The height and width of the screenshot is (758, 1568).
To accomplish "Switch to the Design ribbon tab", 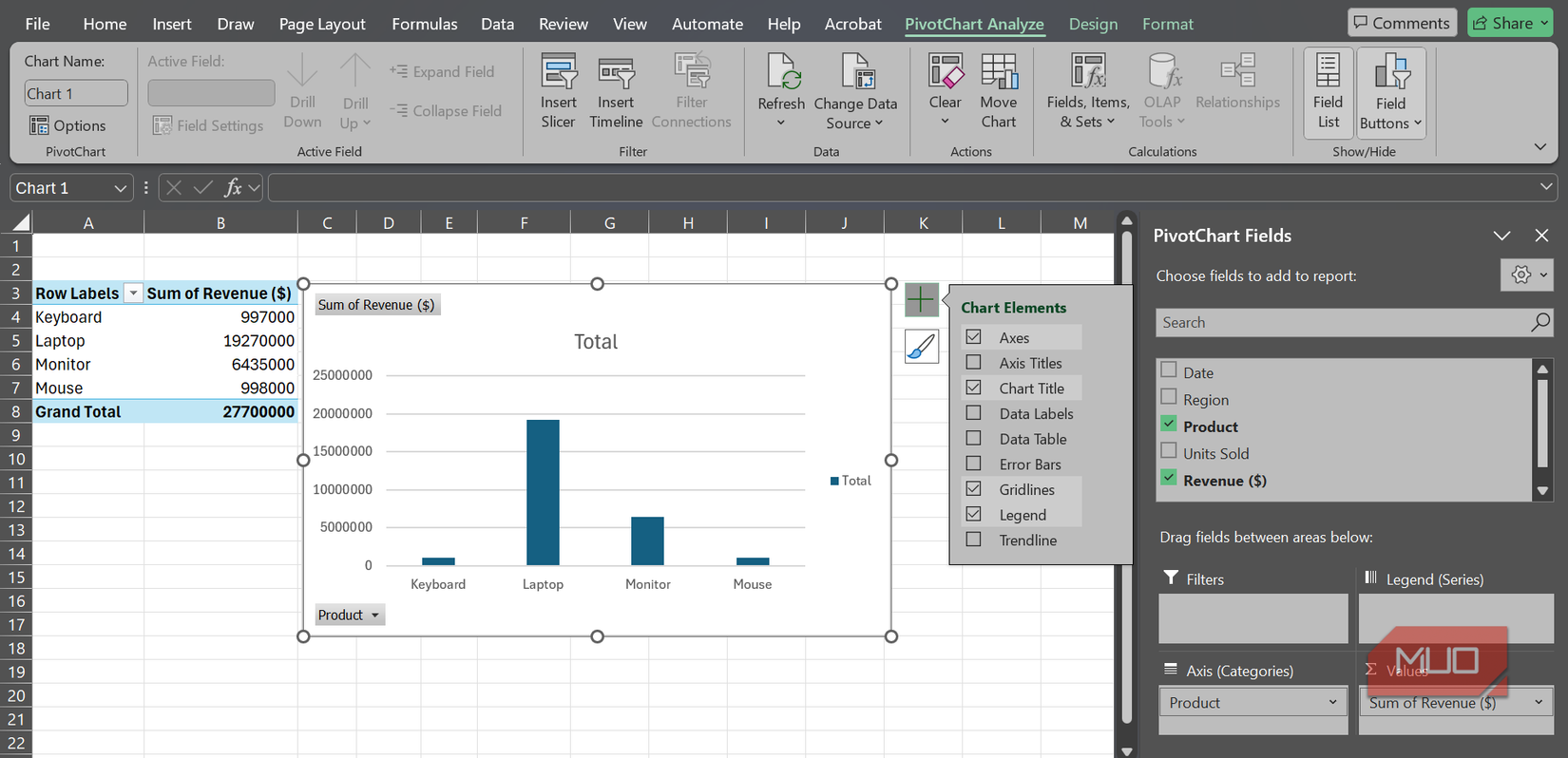I will 1093,24.
